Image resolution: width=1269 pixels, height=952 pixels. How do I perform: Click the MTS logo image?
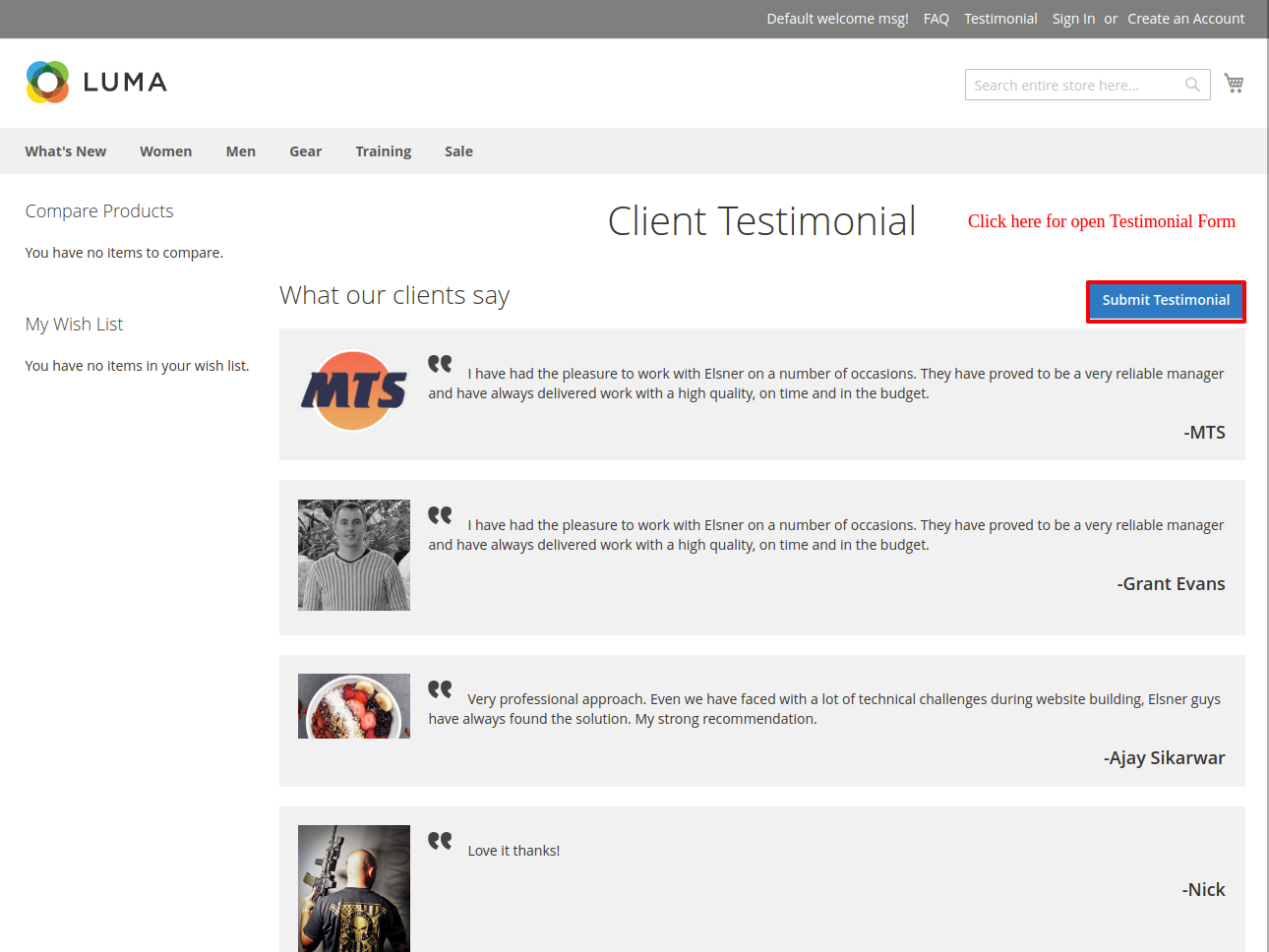(x=354, y=391)
